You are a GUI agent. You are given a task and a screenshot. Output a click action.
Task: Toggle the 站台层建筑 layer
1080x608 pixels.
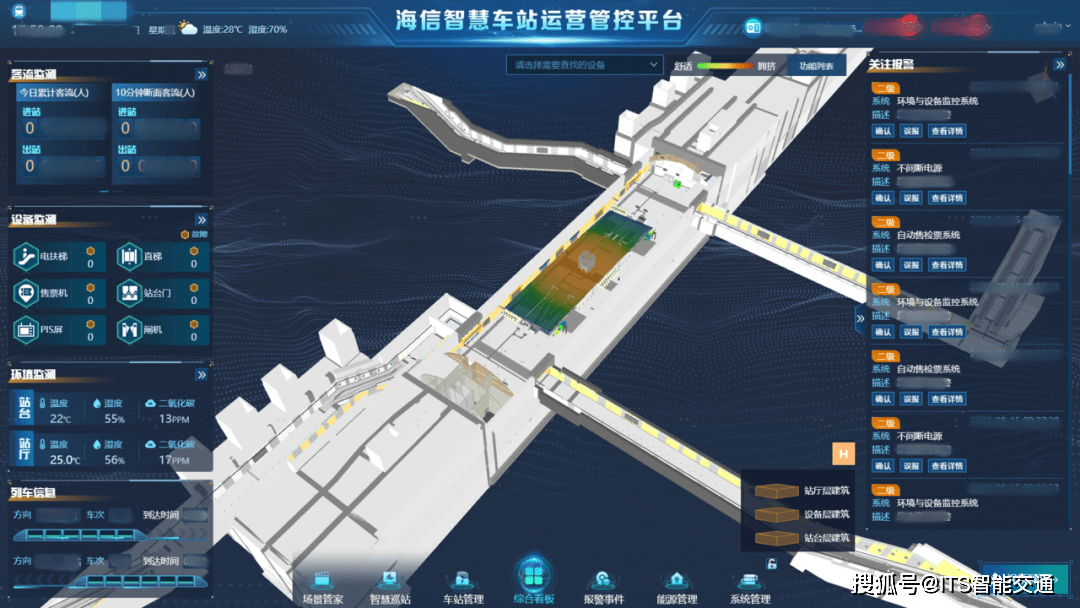click(x=802, y=538)
